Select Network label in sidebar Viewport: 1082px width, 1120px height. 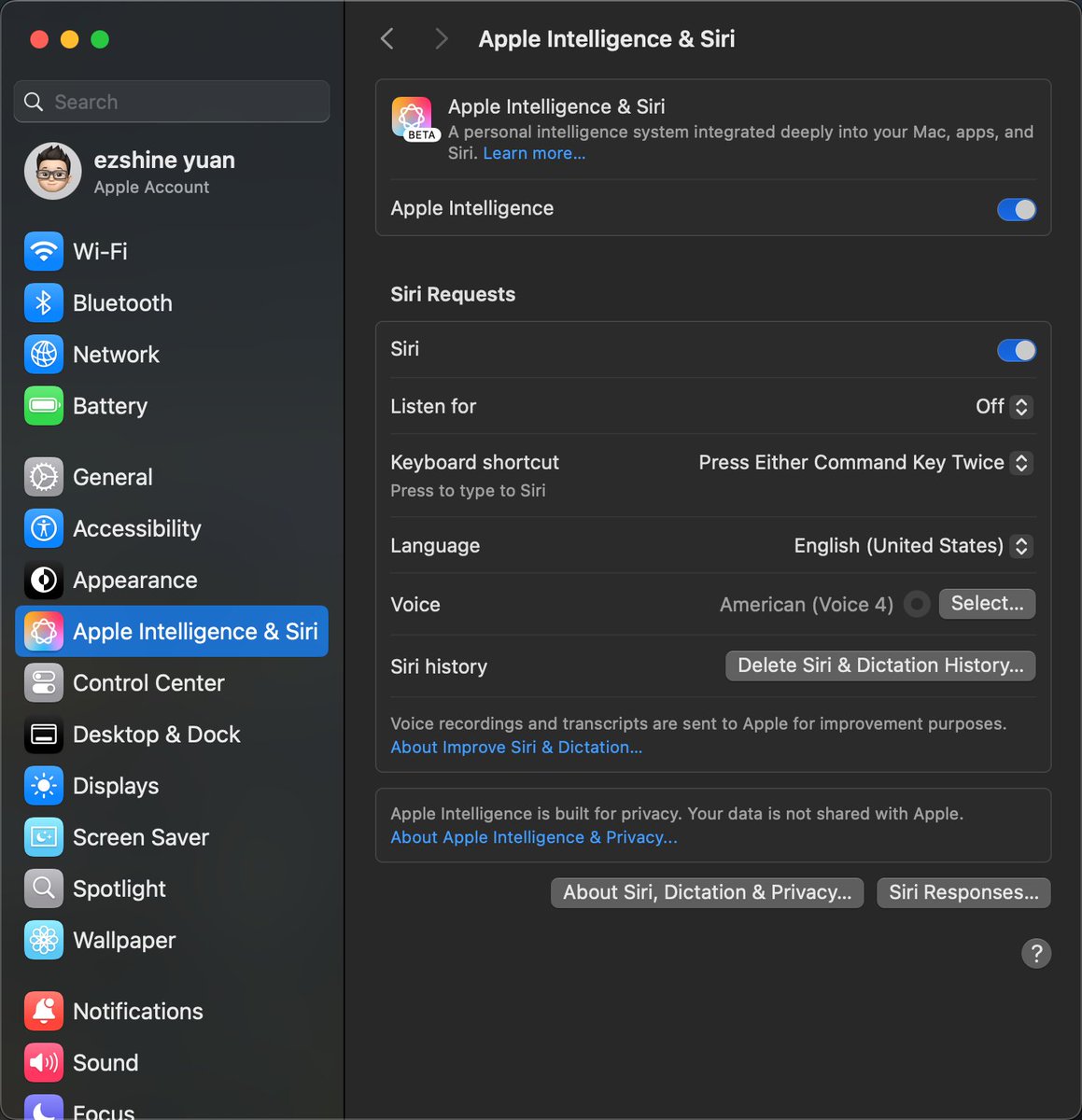click(116, 354)
